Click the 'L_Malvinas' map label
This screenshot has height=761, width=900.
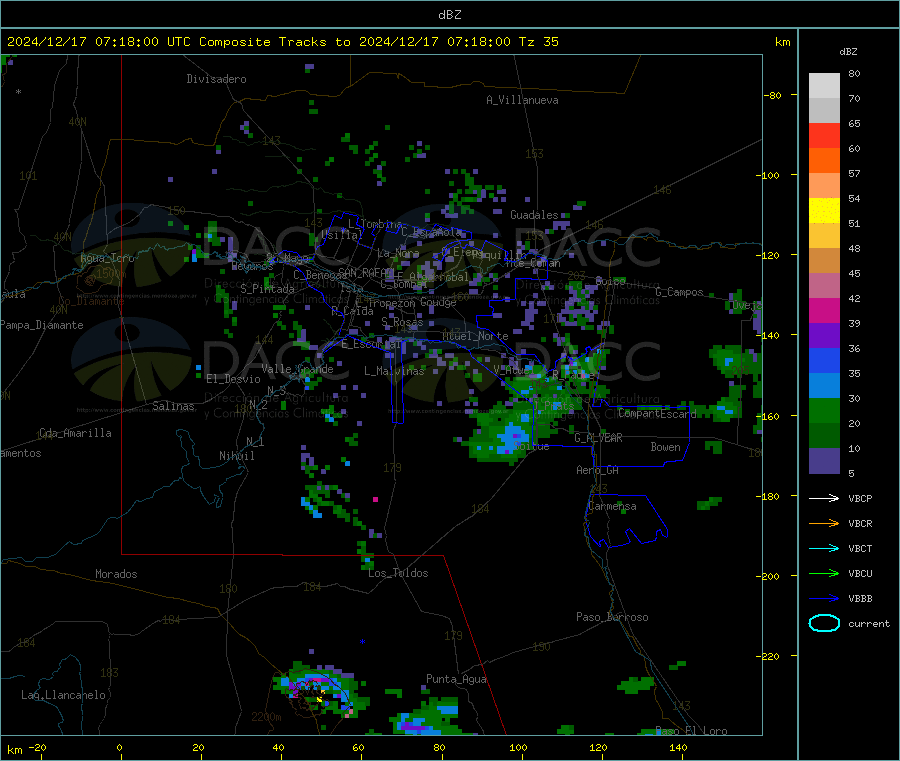[x=394, y=371]
